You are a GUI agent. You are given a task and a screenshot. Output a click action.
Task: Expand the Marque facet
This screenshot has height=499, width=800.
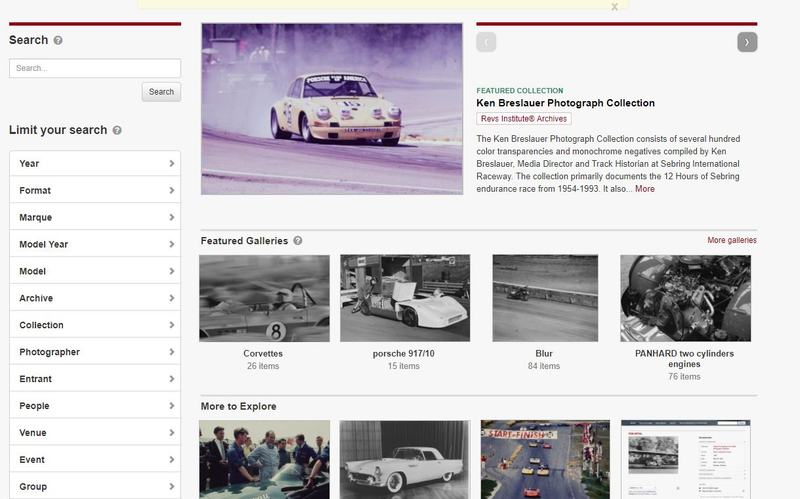[95, 217]
